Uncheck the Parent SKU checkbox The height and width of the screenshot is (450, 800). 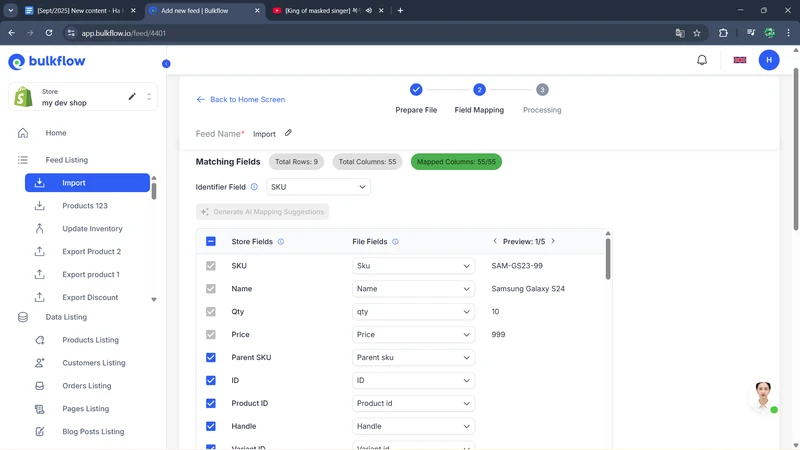click(211, 358)
